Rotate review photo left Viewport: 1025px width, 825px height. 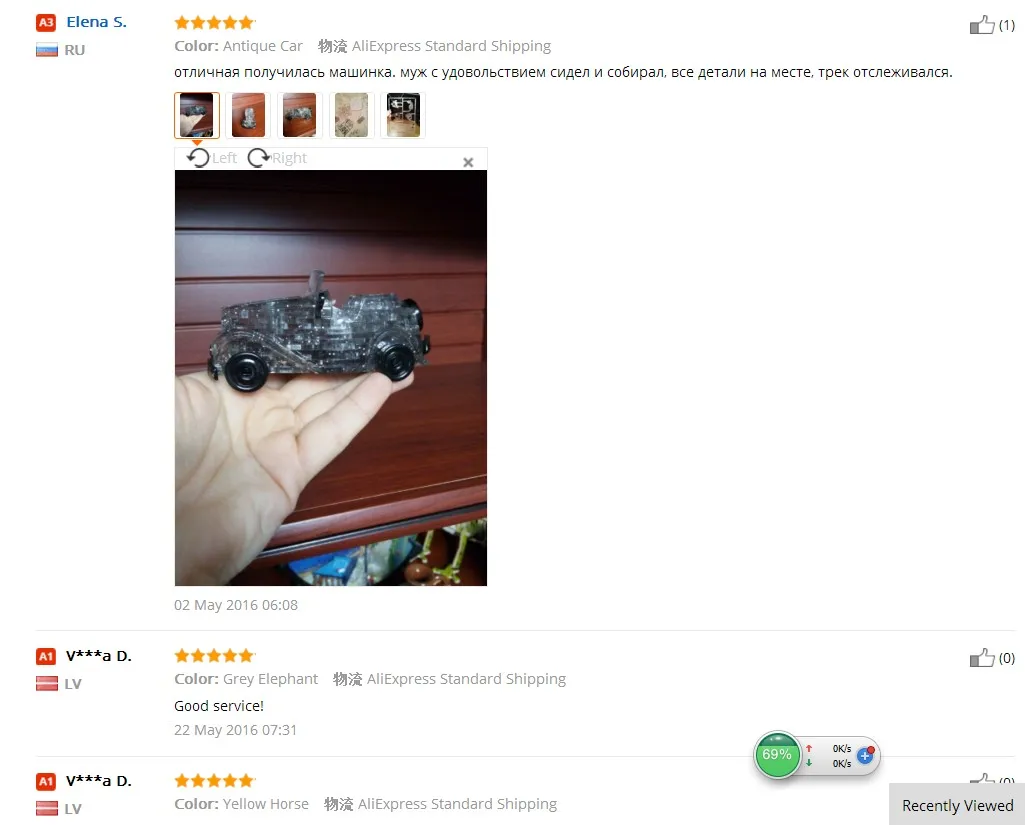pos(211,158)
